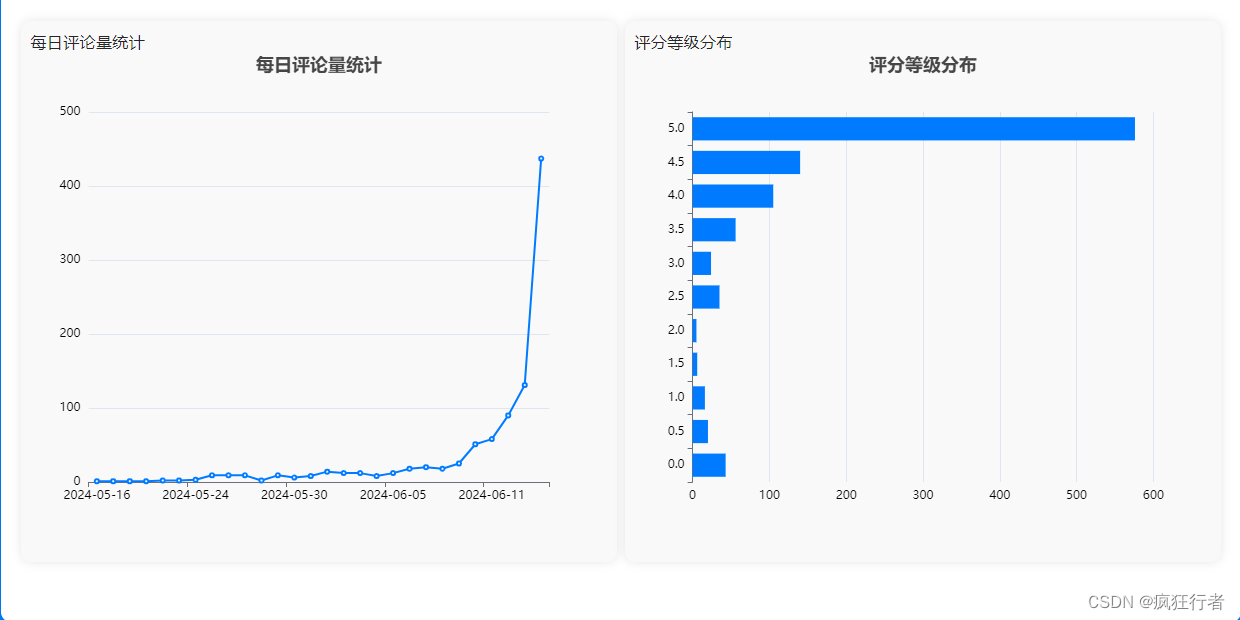Select the 1.0 rating bar

tap(699, 396)
